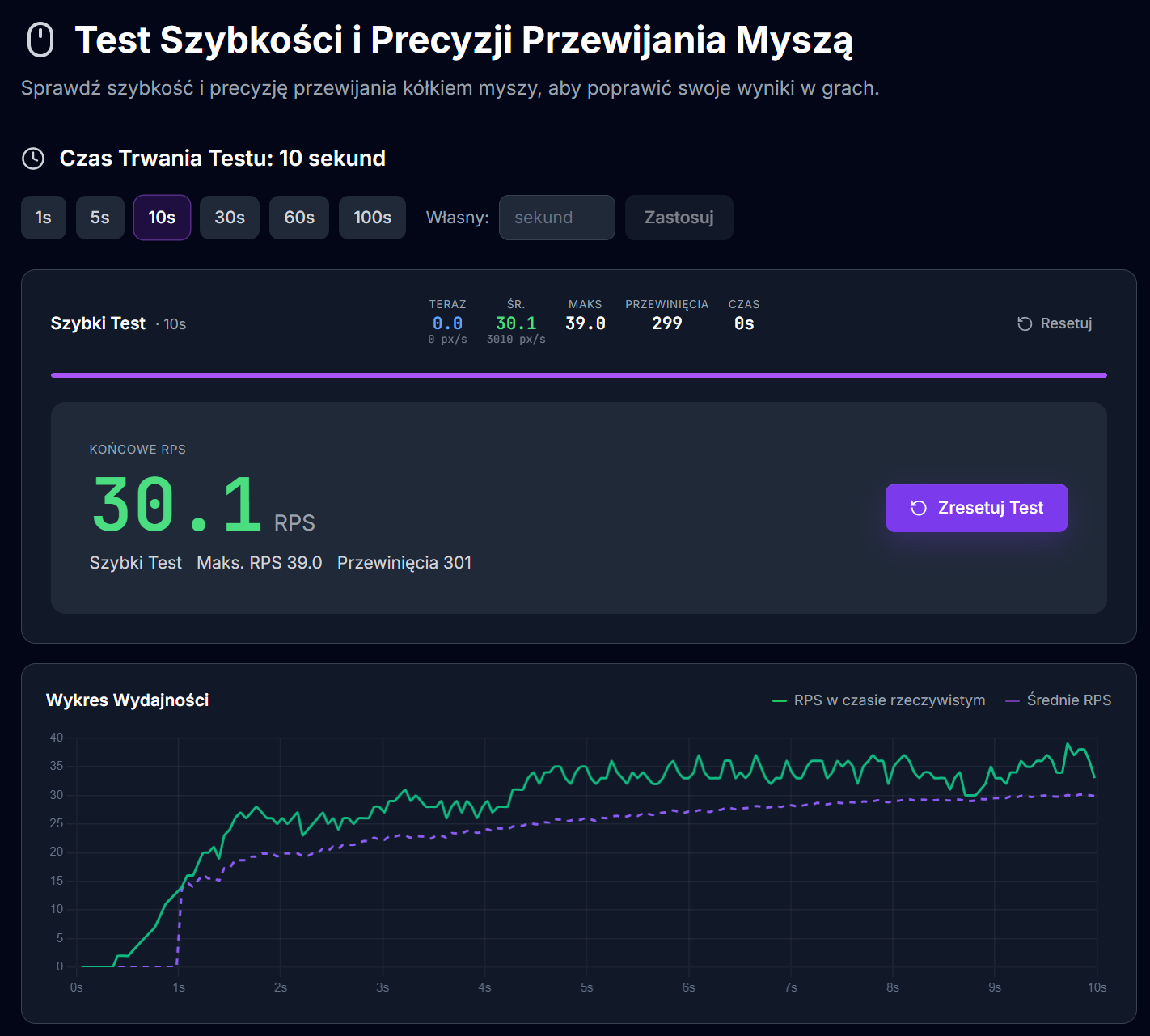Click the TERAZ 0.0 stat value
This screenshot has height=1036, width=1150.
click(x=447, y=323)
